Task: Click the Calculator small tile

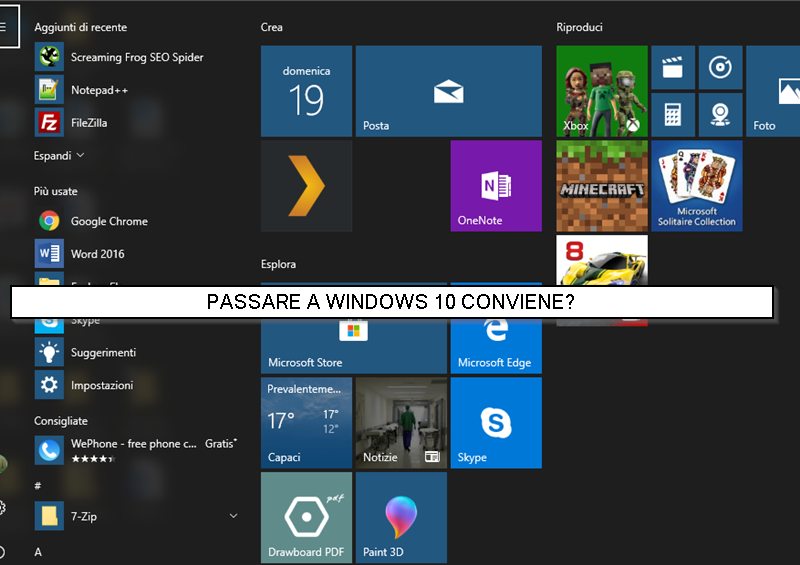Action: click(672, 115)
